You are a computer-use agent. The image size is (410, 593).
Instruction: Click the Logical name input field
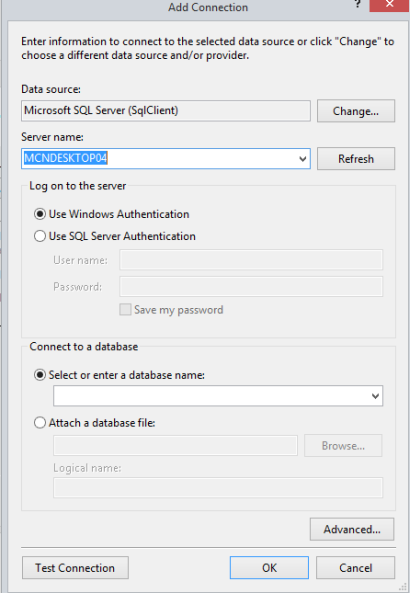tap(218, 488)
